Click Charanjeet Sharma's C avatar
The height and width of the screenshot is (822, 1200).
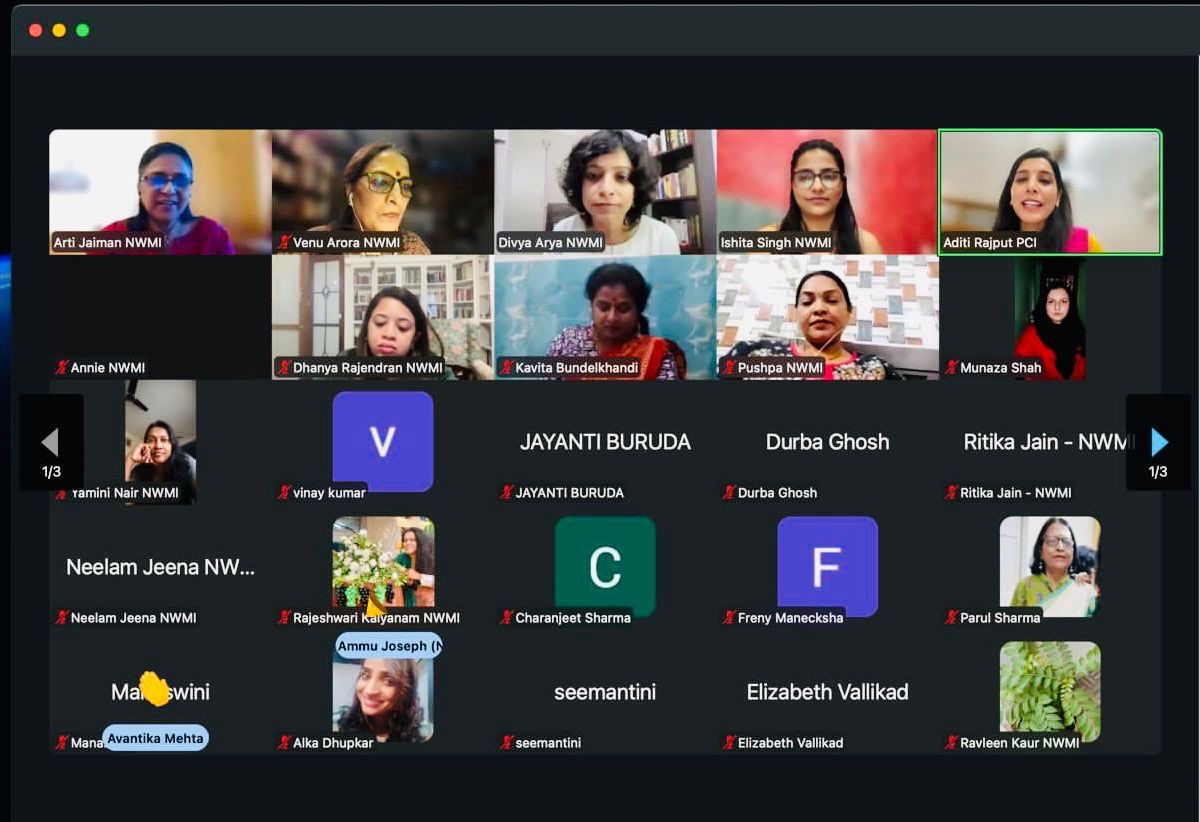pyautogui.click(x=605, y=566)
